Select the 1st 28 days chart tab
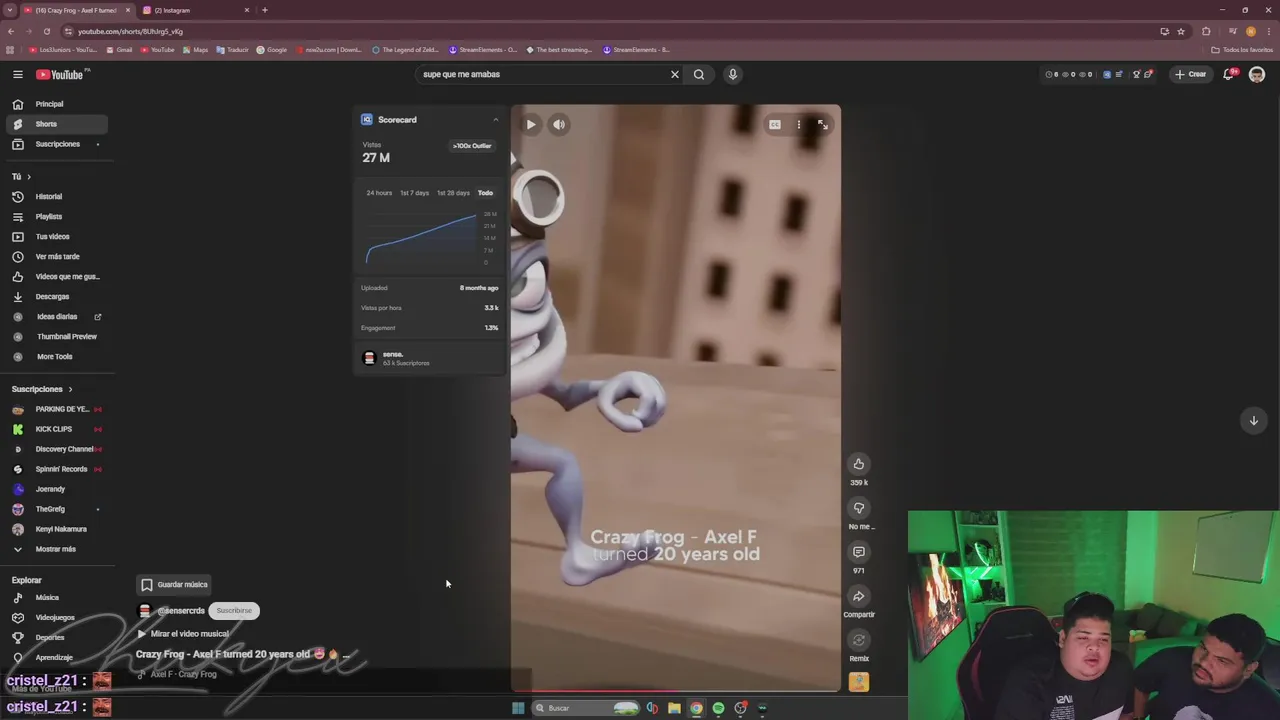1280x720 pixels. [453, 193]
